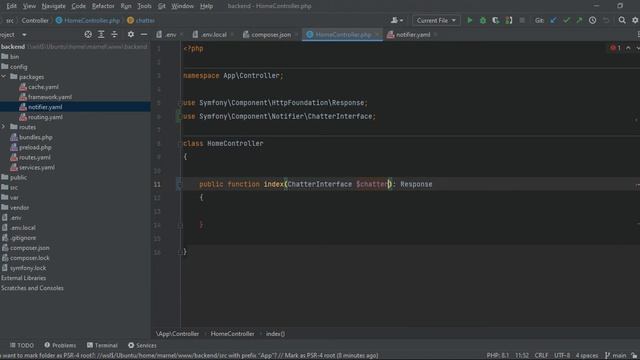Start the Debug bug icon
Screen dimensions: 640x360
(483, 20)
